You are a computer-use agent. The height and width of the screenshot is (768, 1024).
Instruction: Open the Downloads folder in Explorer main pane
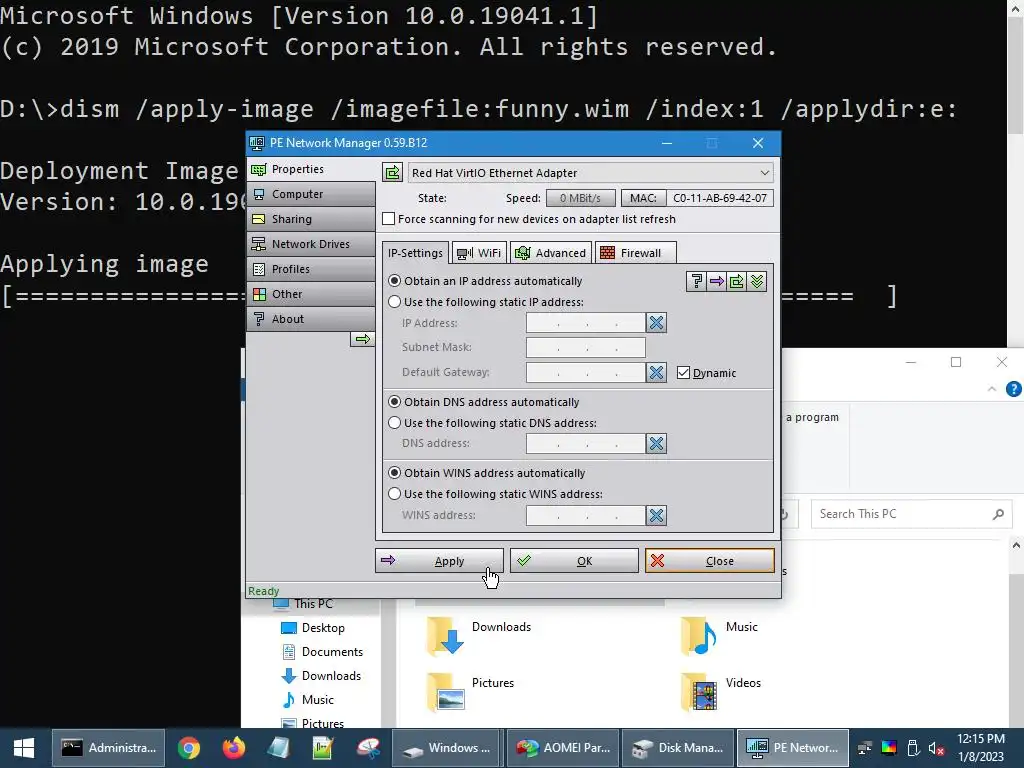point(479,635)
